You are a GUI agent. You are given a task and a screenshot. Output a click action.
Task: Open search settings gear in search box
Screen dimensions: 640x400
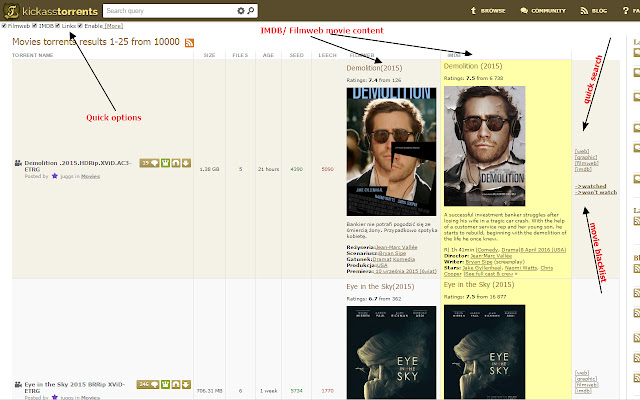tap(241, 11)
